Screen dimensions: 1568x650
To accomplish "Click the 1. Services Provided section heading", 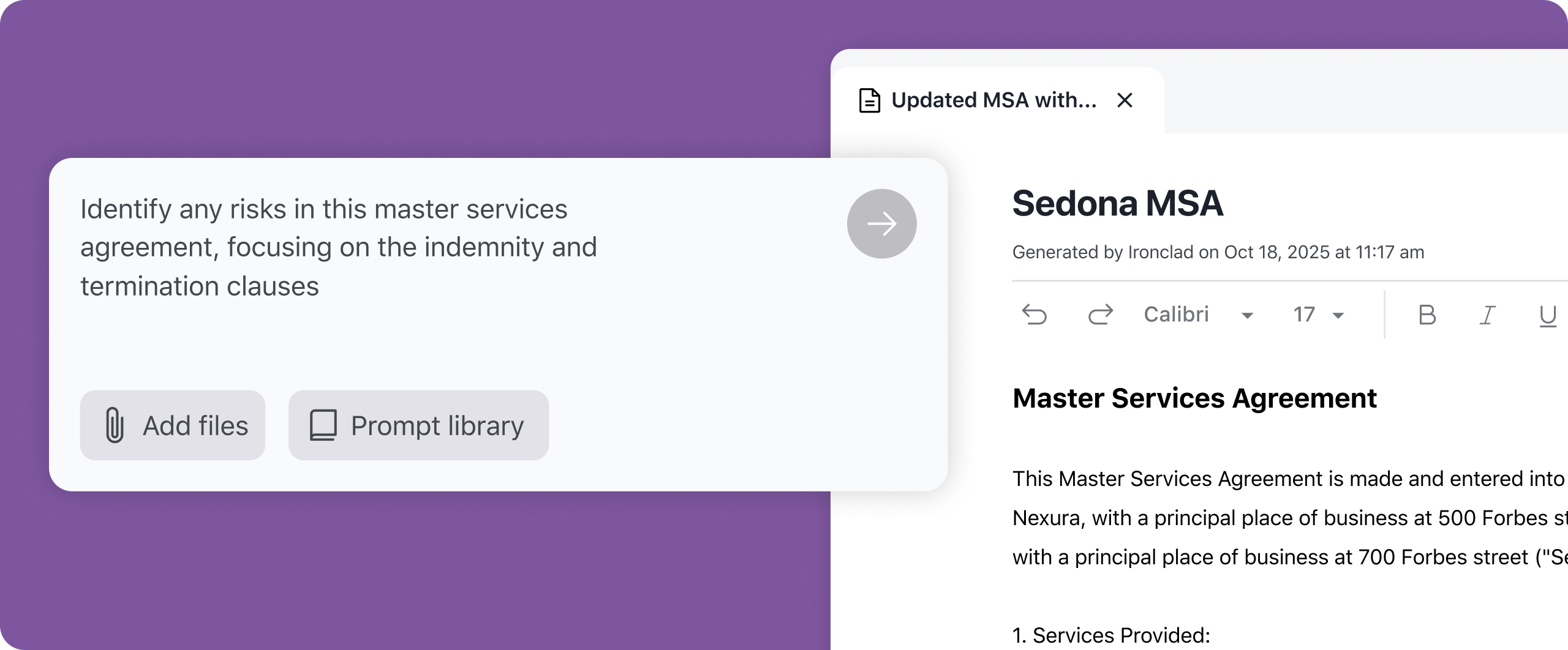I will [x=1111, y=635].
